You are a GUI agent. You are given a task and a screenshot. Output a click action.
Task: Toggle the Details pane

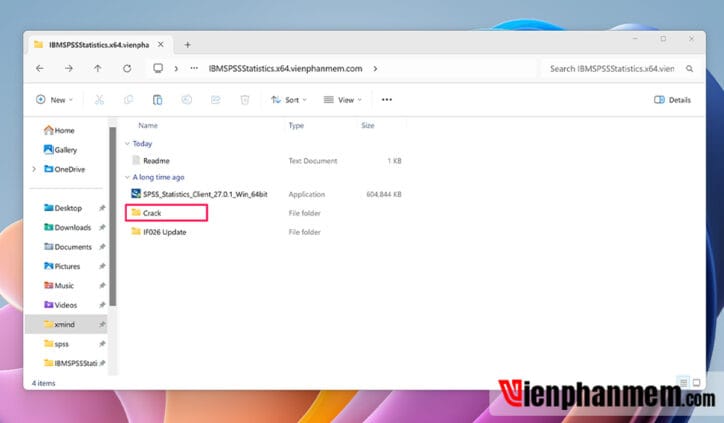pos(672,100)
